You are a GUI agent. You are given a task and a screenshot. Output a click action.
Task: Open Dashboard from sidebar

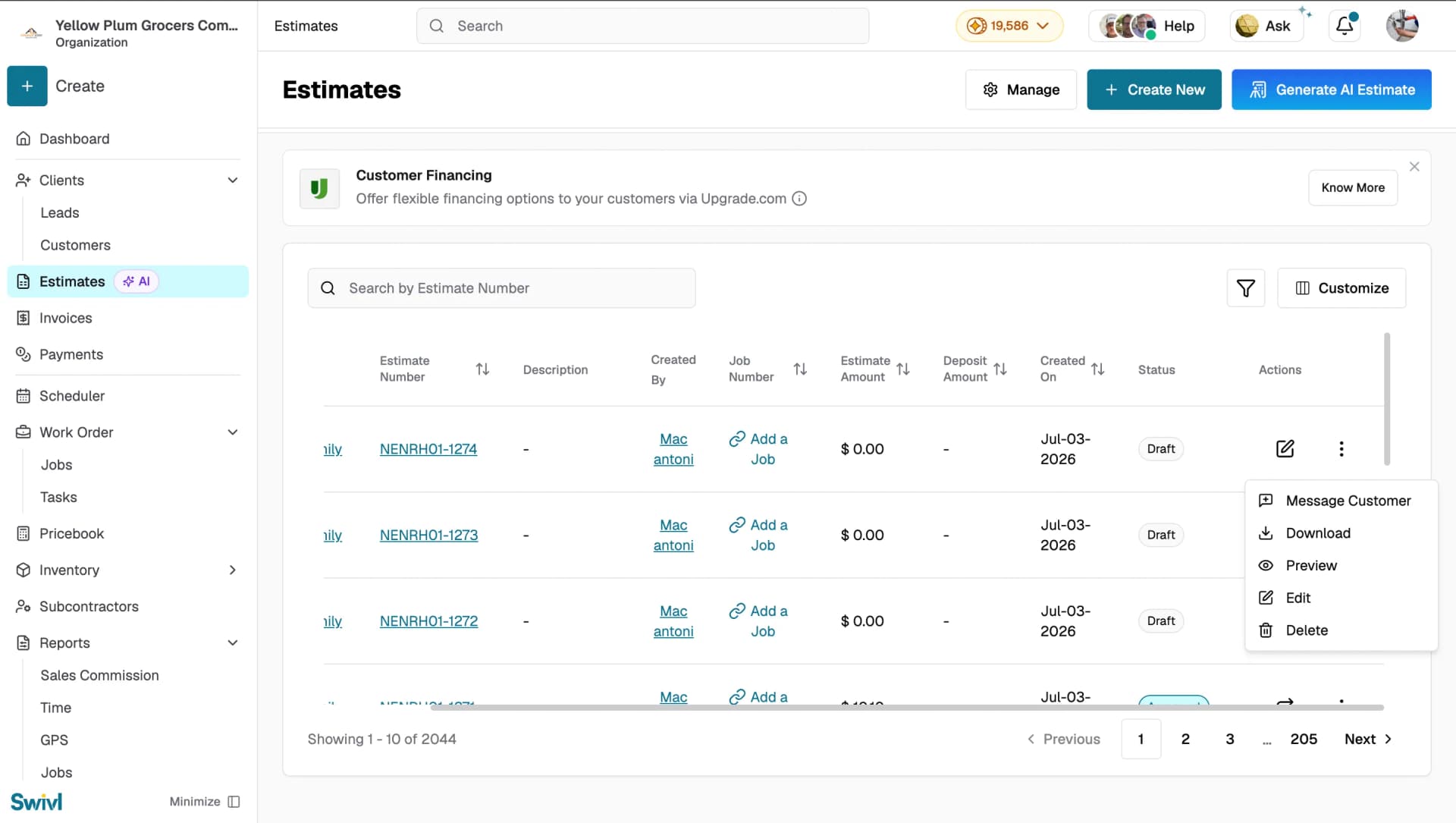pyautogui.click(x=74, y=139)
